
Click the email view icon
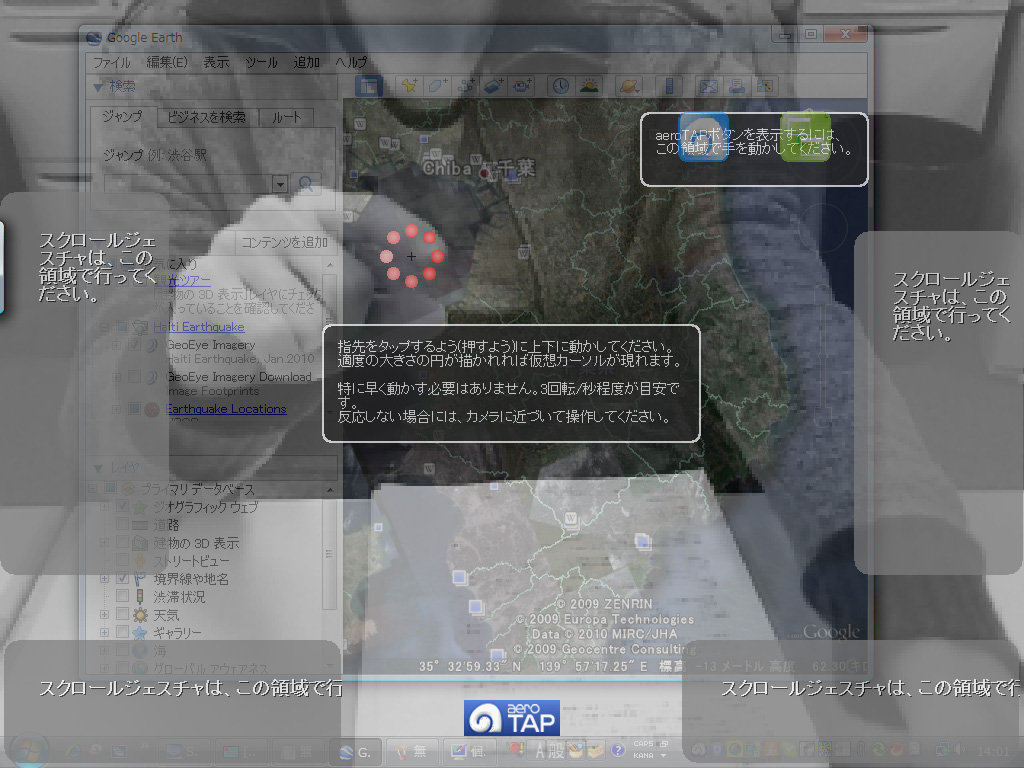click(707, 86)
